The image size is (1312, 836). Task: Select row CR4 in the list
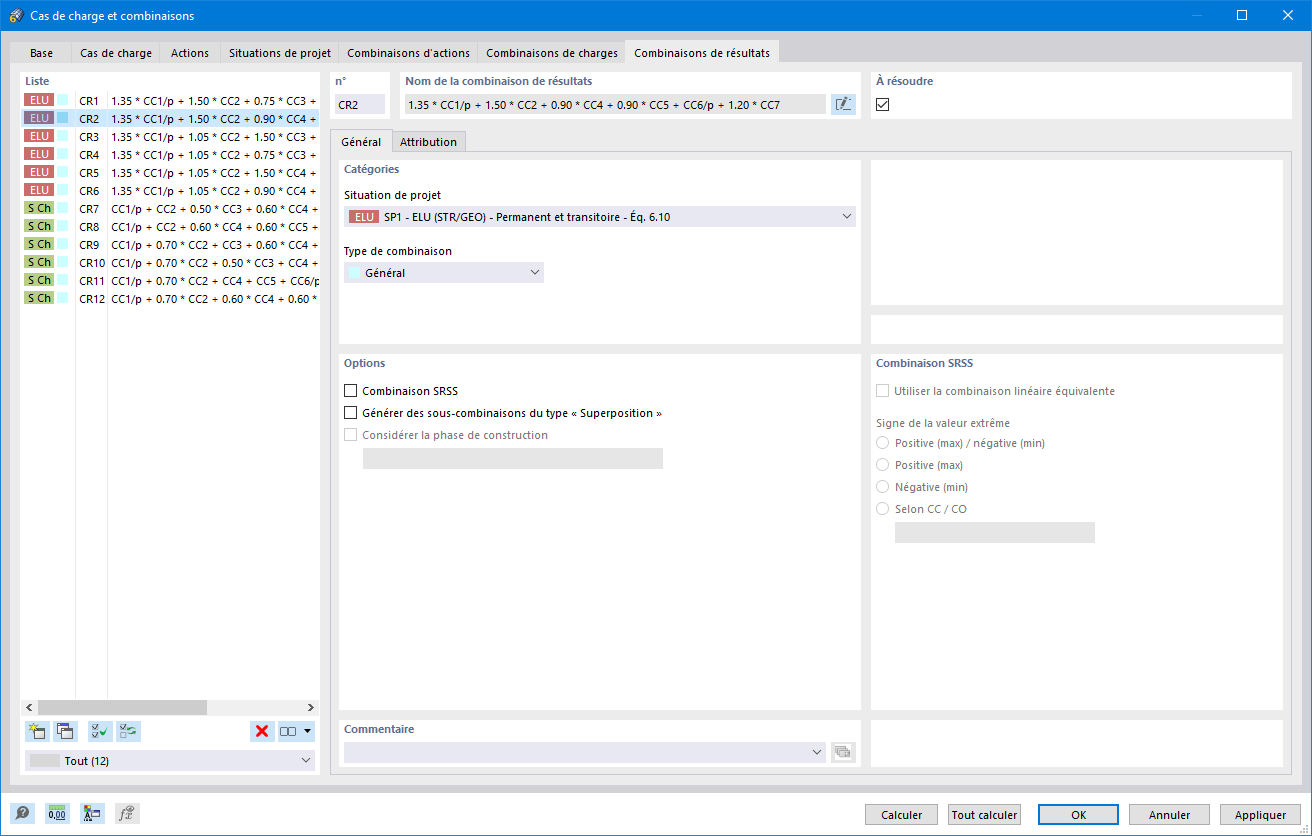coord(170,154)
